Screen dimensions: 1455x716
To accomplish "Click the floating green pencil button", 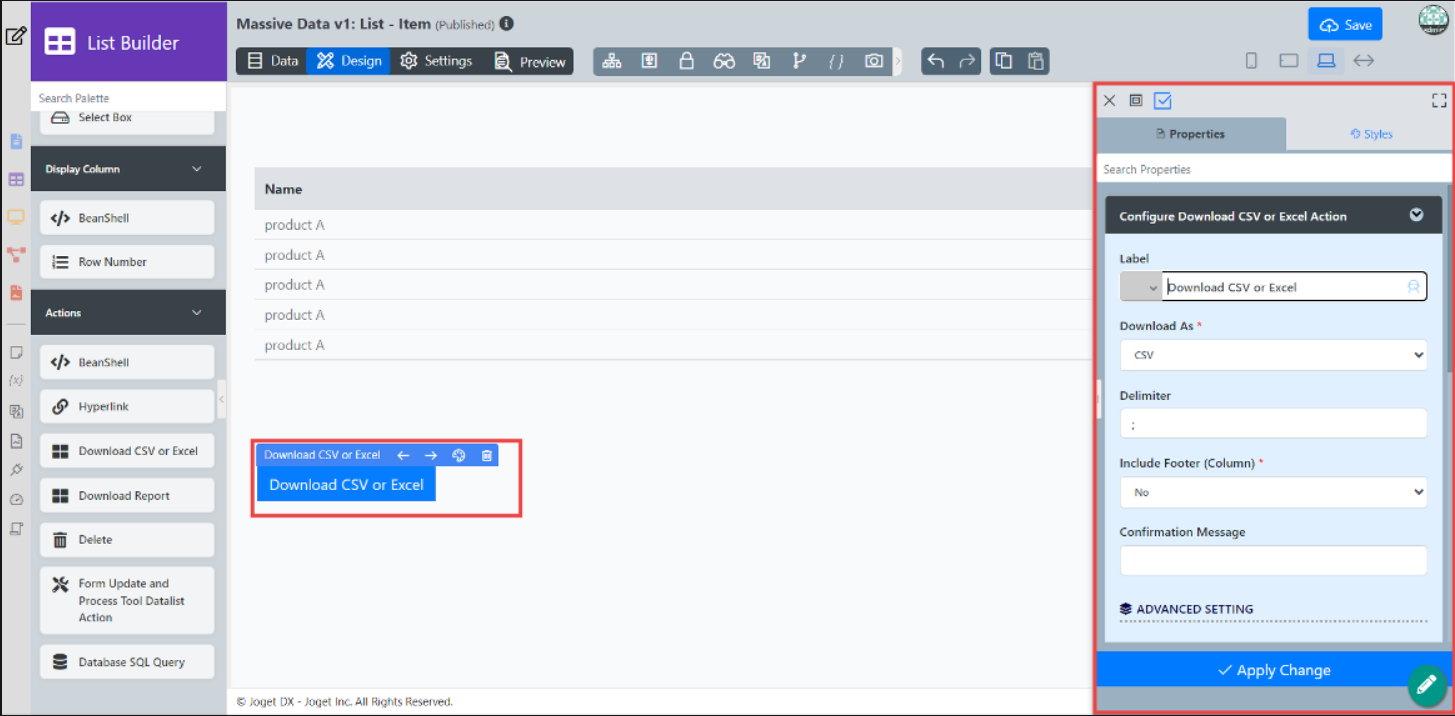I will click(1427, 686).
